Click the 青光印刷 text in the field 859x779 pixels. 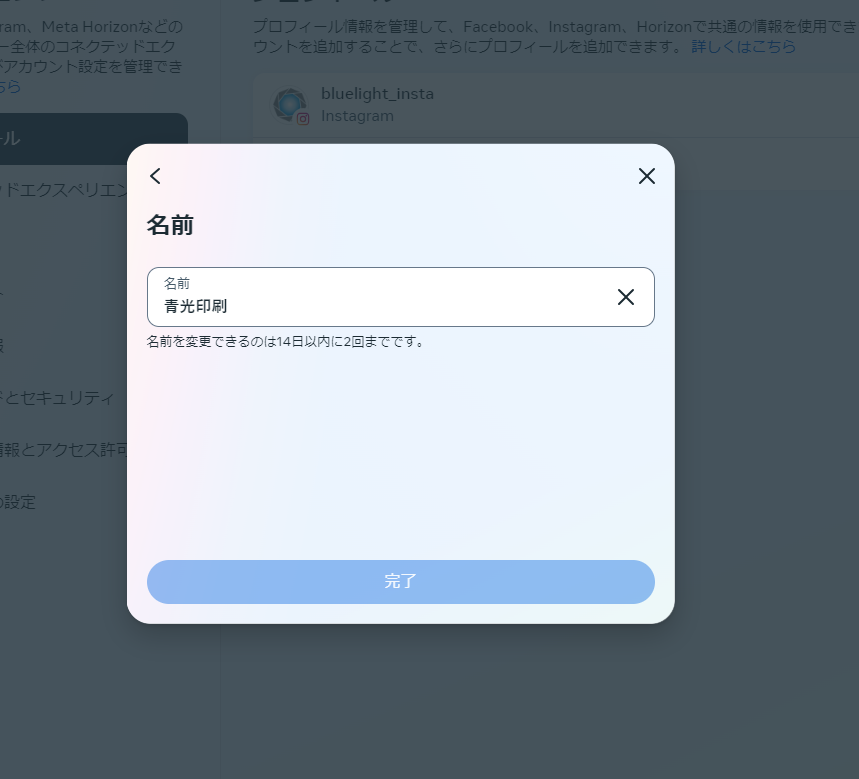point(196,306)
